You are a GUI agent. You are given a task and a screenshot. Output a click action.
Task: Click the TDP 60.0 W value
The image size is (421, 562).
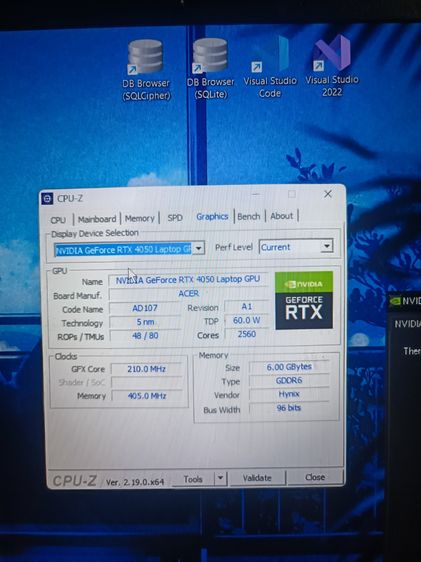pos(247,320)
